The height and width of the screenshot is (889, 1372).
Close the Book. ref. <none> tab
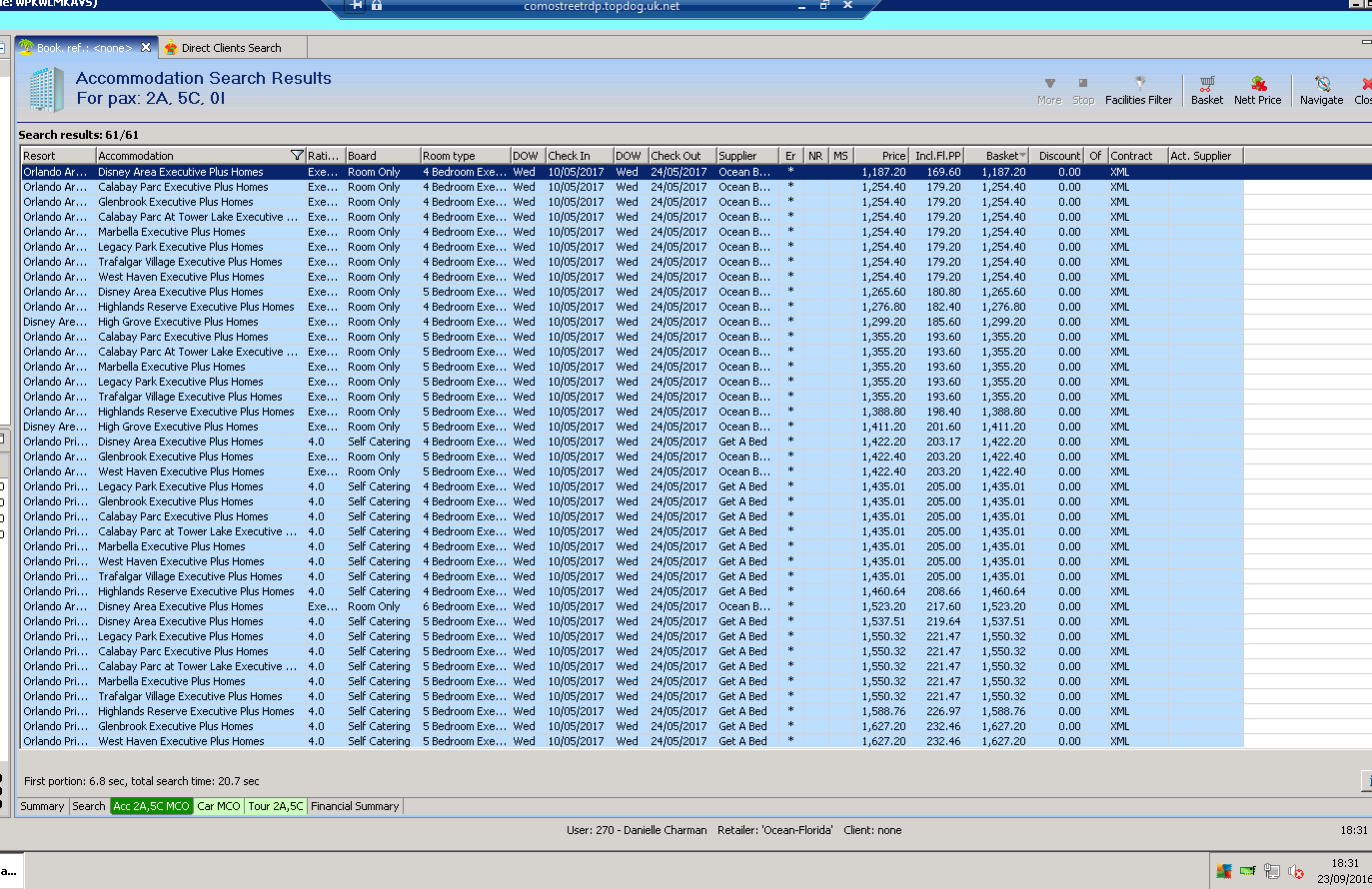tap(146, 47)
